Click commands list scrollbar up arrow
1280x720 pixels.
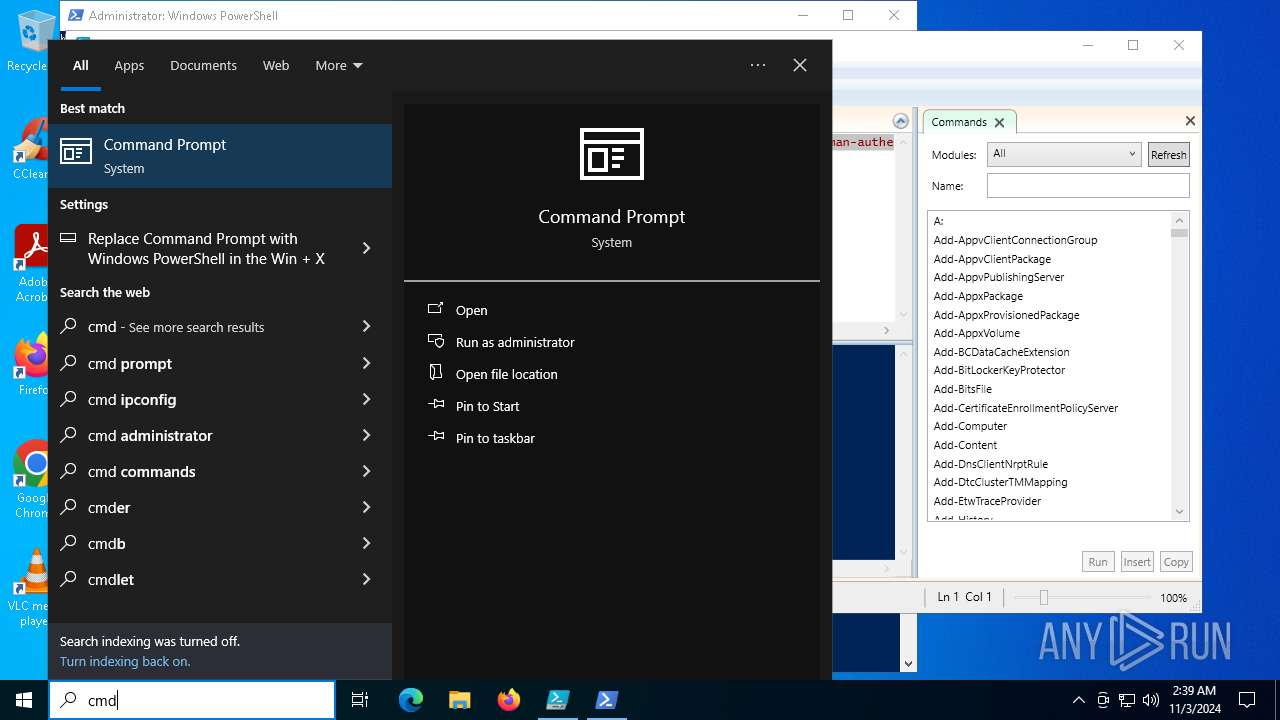1180,220
